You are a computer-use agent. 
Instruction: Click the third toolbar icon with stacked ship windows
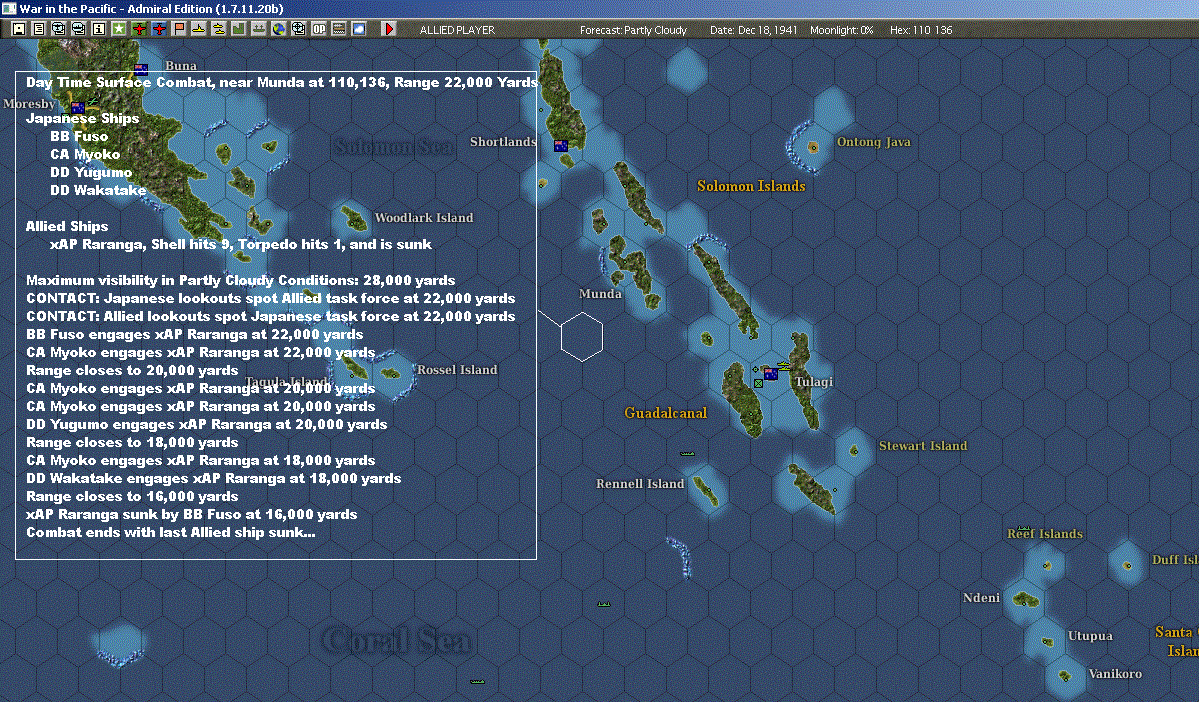point(59,29)
